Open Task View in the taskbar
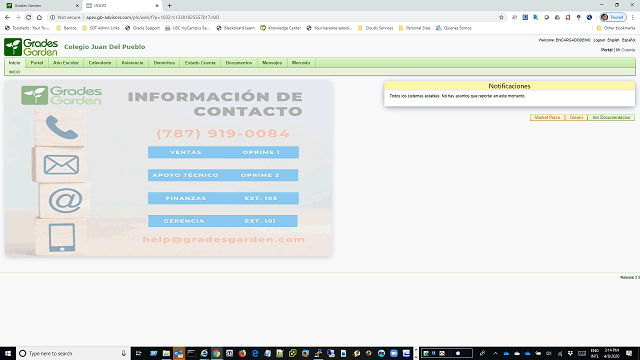Viewport: 640px width, 360px height. click(x=139, y=353)
